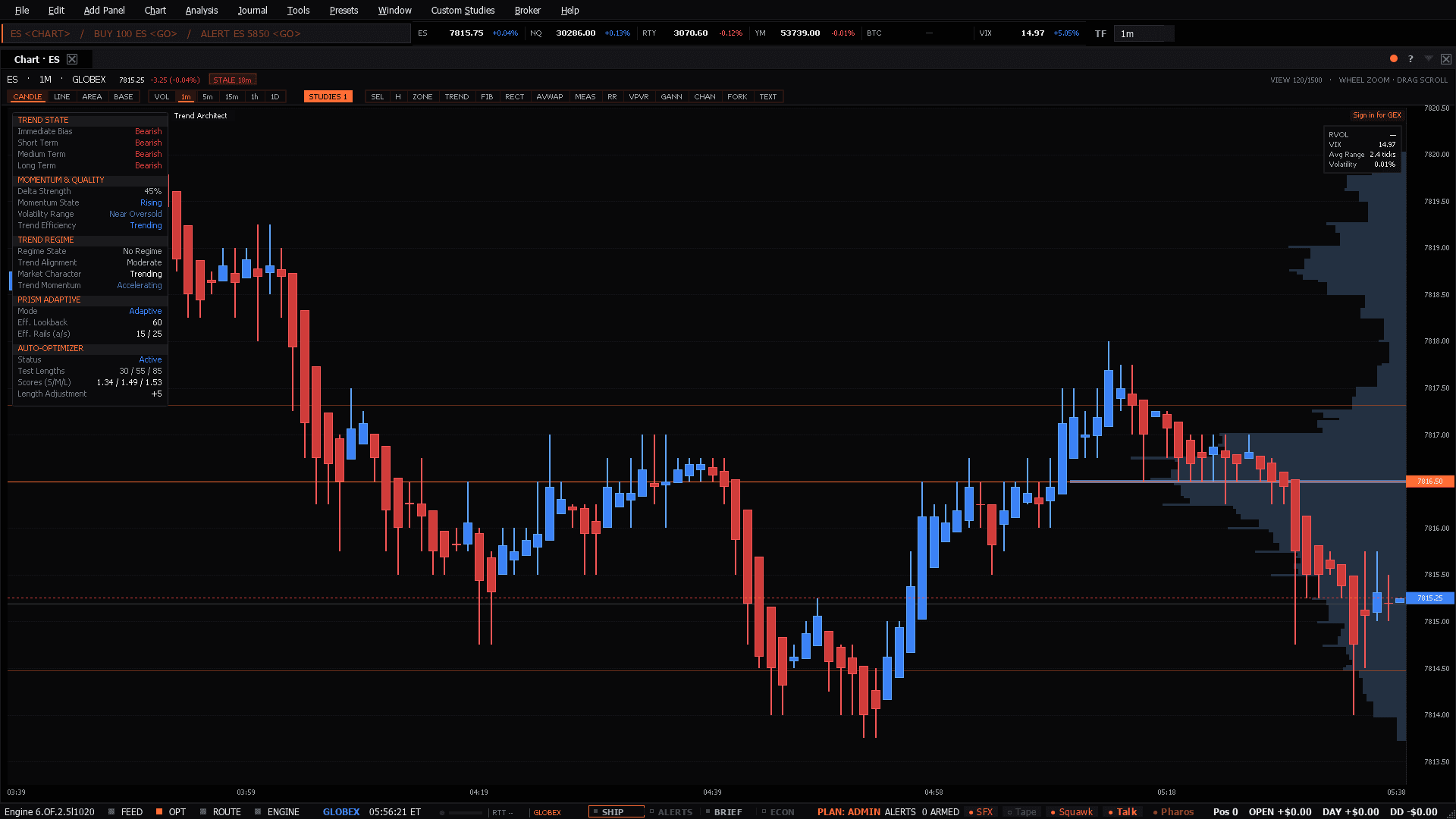
Task: Open the chart help question mark
Action: (x=1410, y=58)
